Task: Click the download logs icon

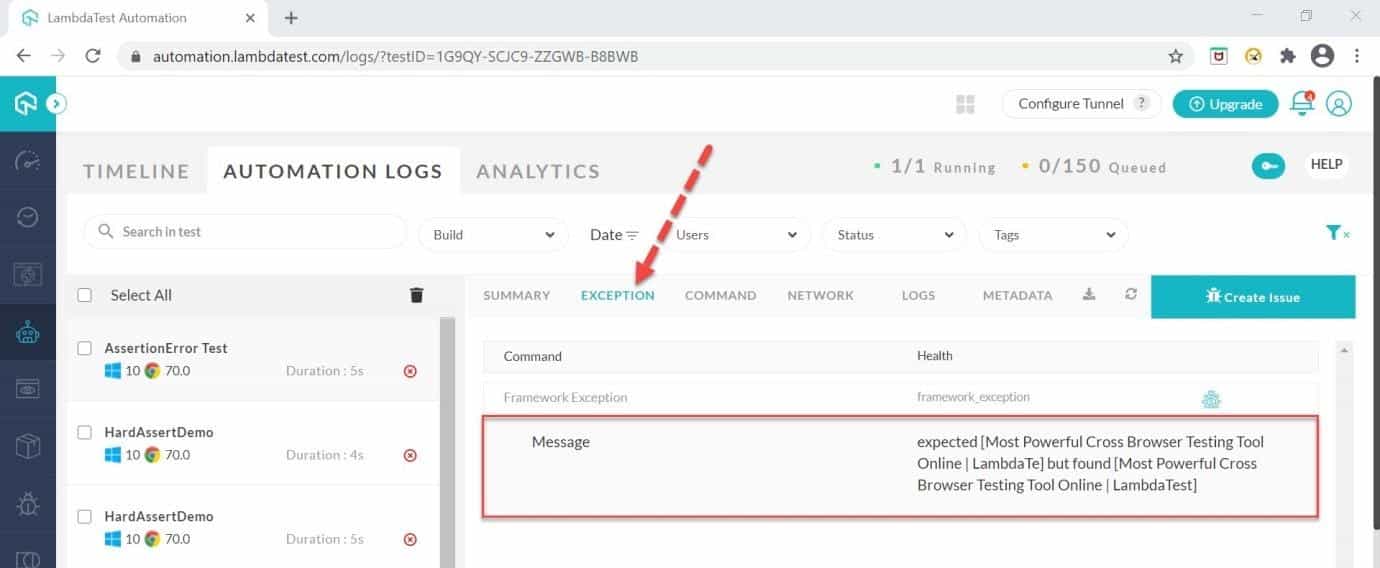Action: (1089, 294)
